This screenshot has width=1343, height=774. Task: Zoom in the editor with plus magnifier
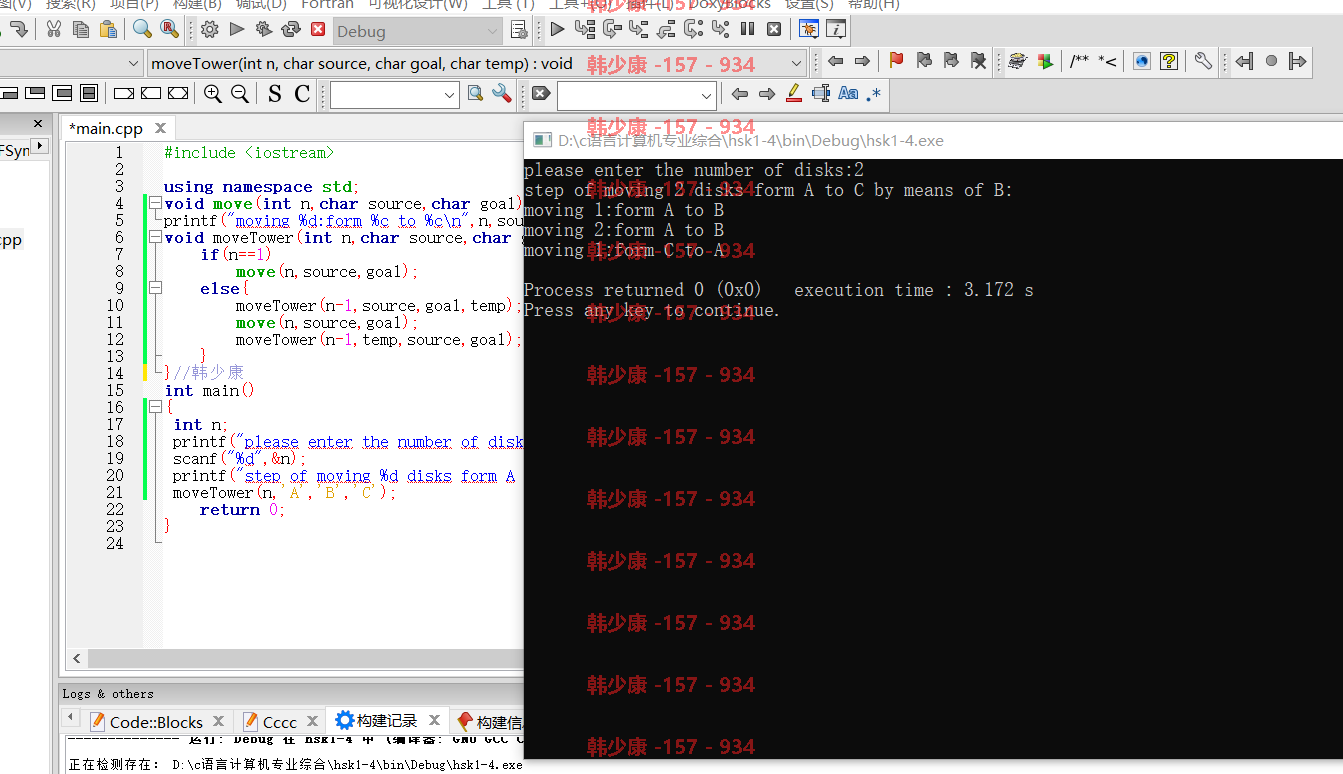coord(213,94)
